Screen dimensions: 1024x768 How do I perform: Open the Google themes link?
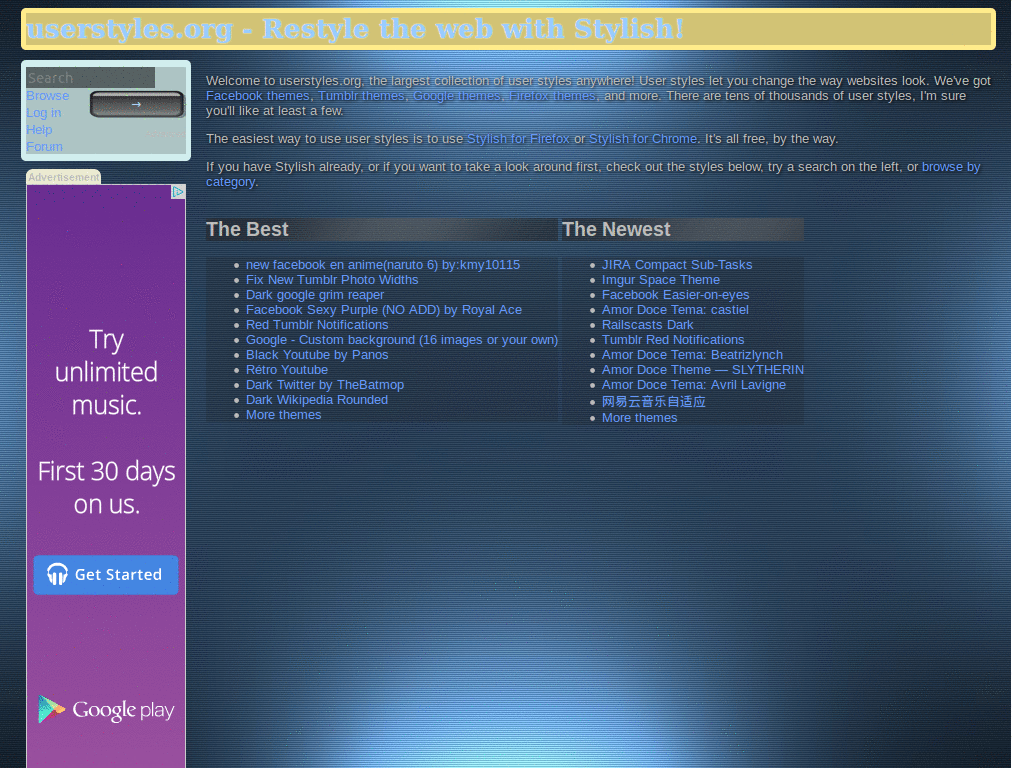click(x=456, y=96)
